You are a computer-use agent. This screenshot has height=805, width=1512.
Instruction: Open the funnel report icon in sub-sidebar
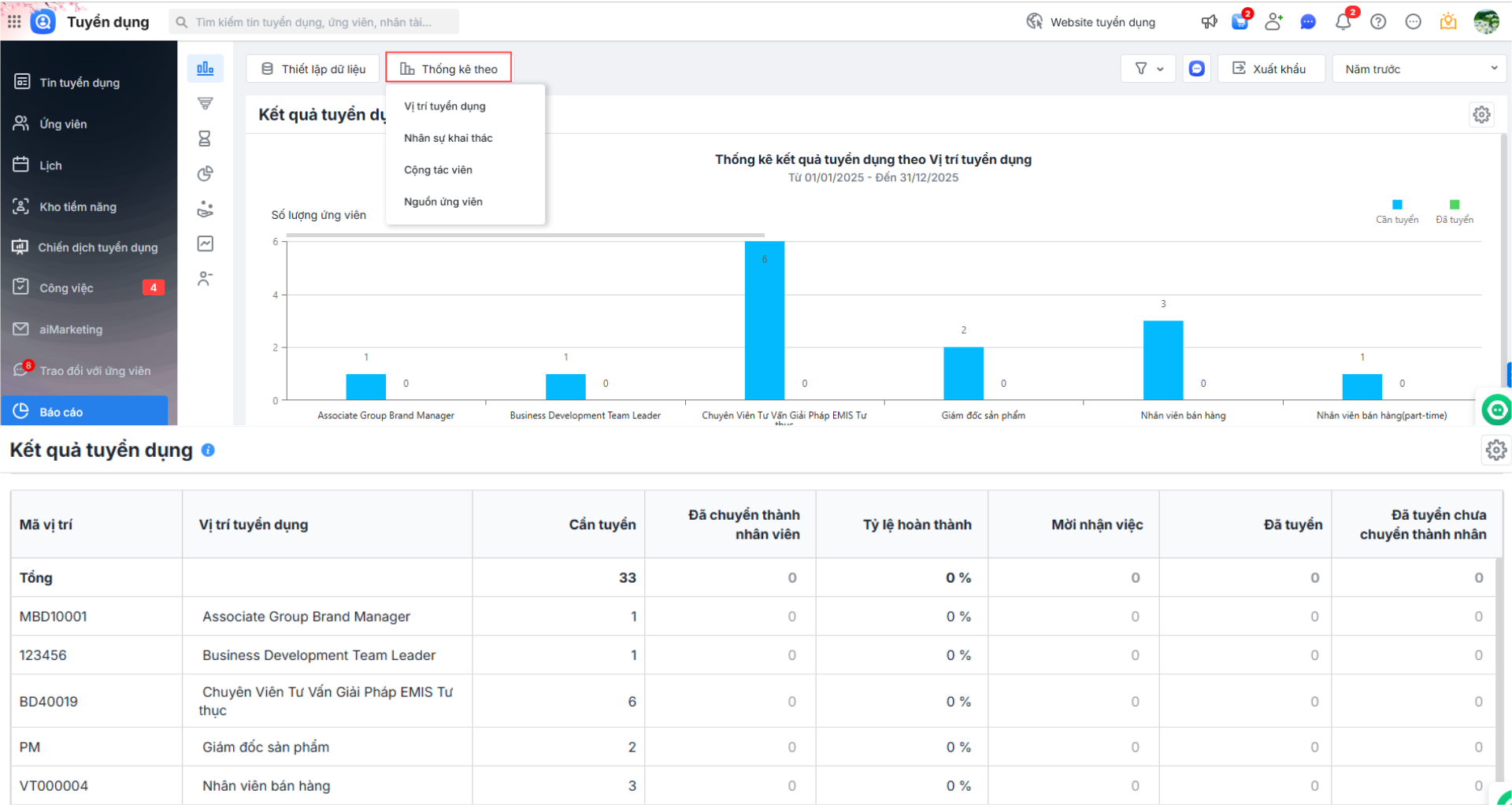(x=205, y=103)
